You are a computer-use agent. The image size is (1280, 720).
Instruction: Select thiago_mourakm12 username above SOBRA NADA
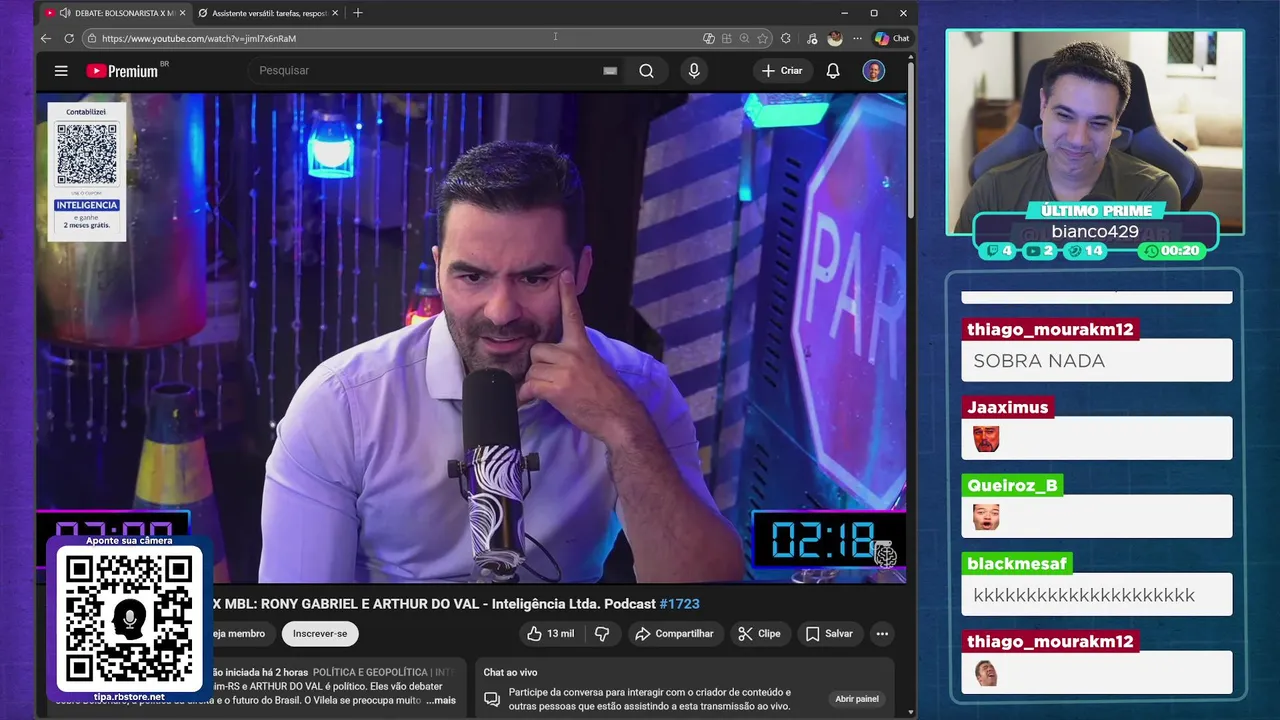click(1051, 329)
